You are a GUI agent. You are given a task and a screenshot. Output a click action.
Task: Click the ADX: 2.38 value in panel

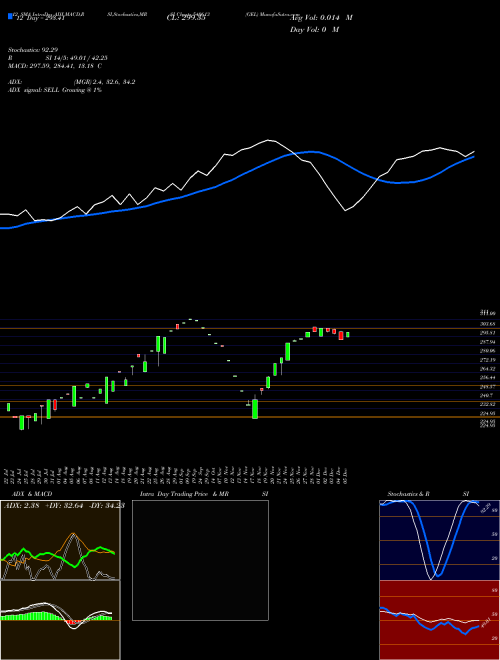[21, 506]
